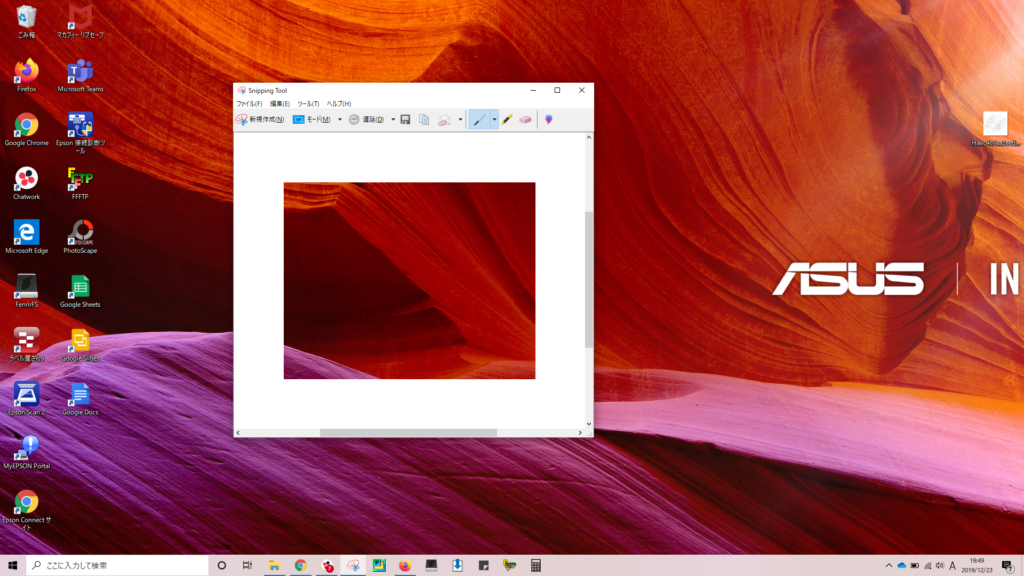Expand the モード(M) snip mode dropdown arrow
This screenshot has width=1024, height=576.
340,119
